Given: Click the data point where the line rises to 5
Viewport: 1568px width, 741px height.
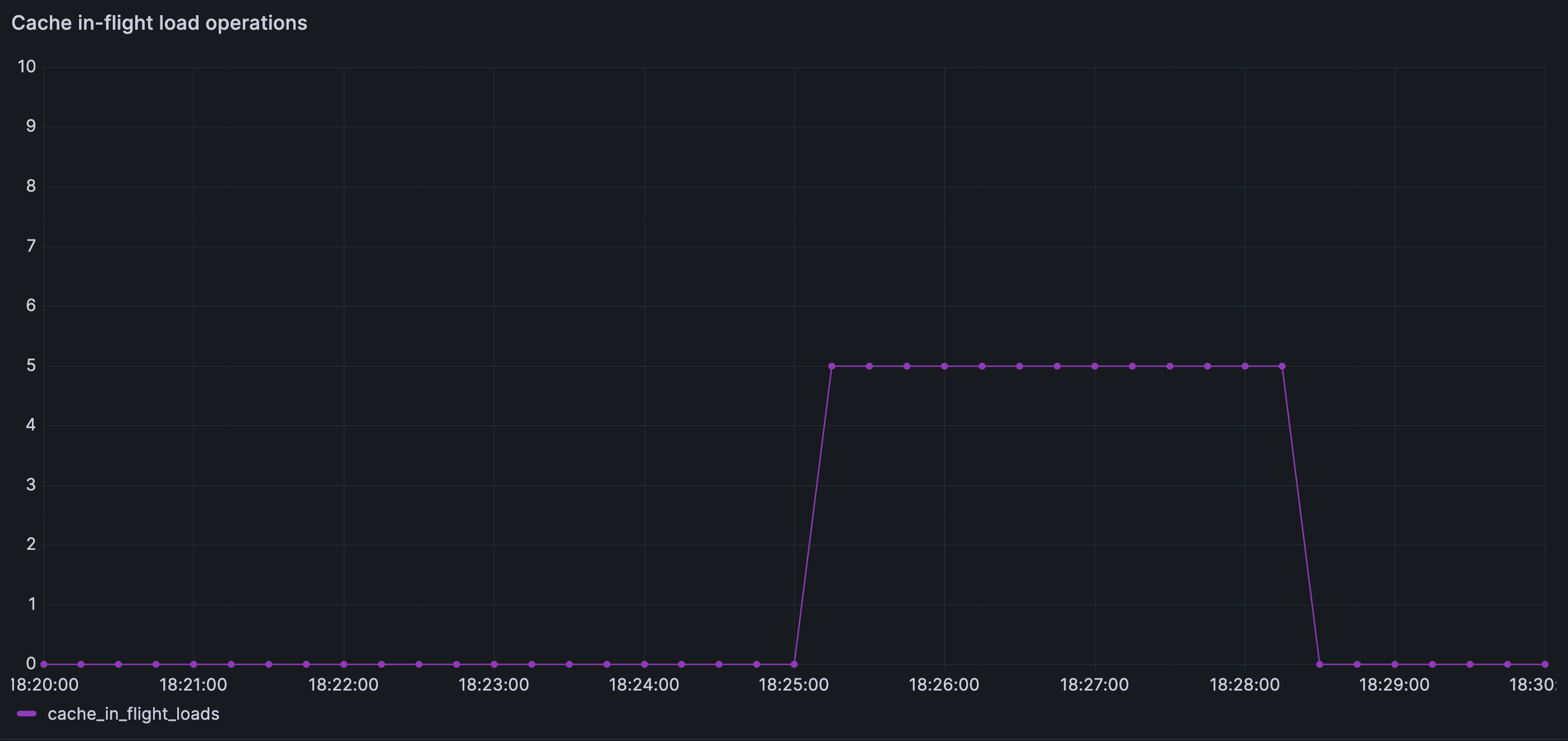Looking at the screenshot, I should coord(832,365).
